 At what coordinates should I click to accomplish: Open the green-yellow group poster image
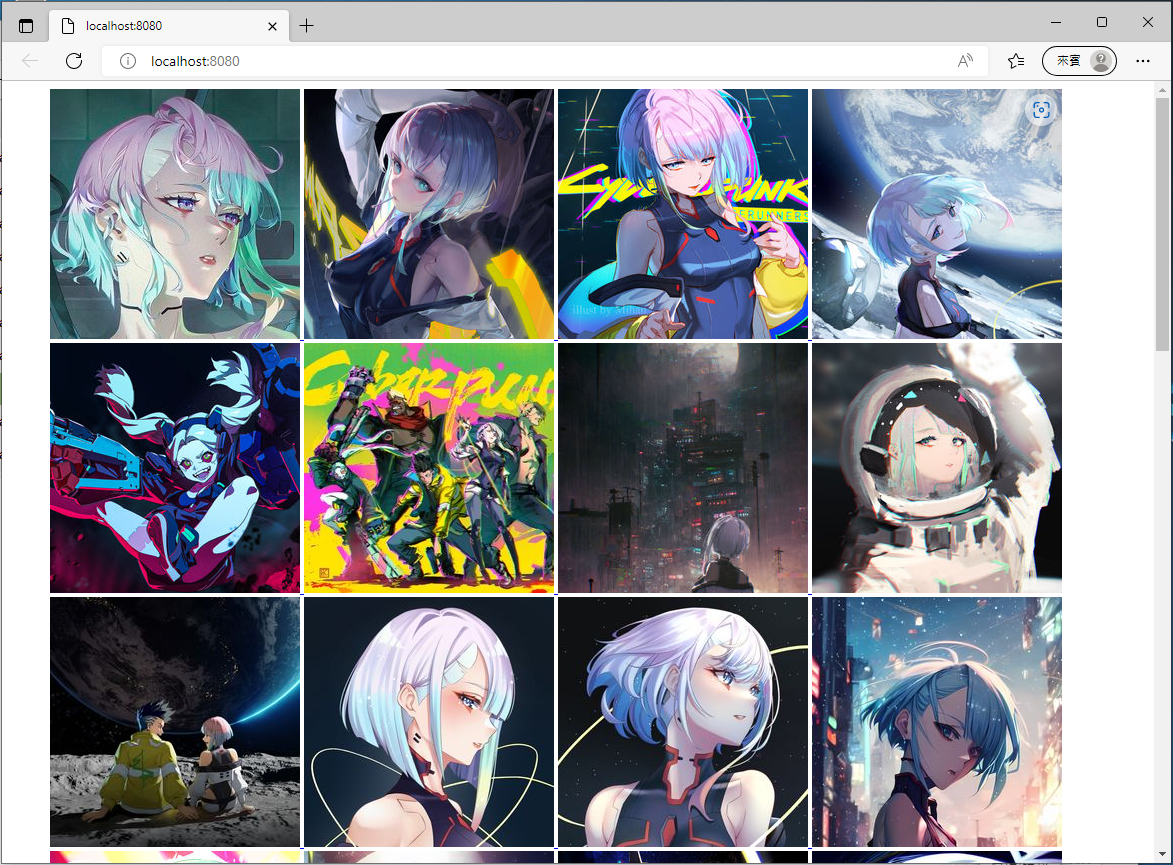[x=429, y=468]
